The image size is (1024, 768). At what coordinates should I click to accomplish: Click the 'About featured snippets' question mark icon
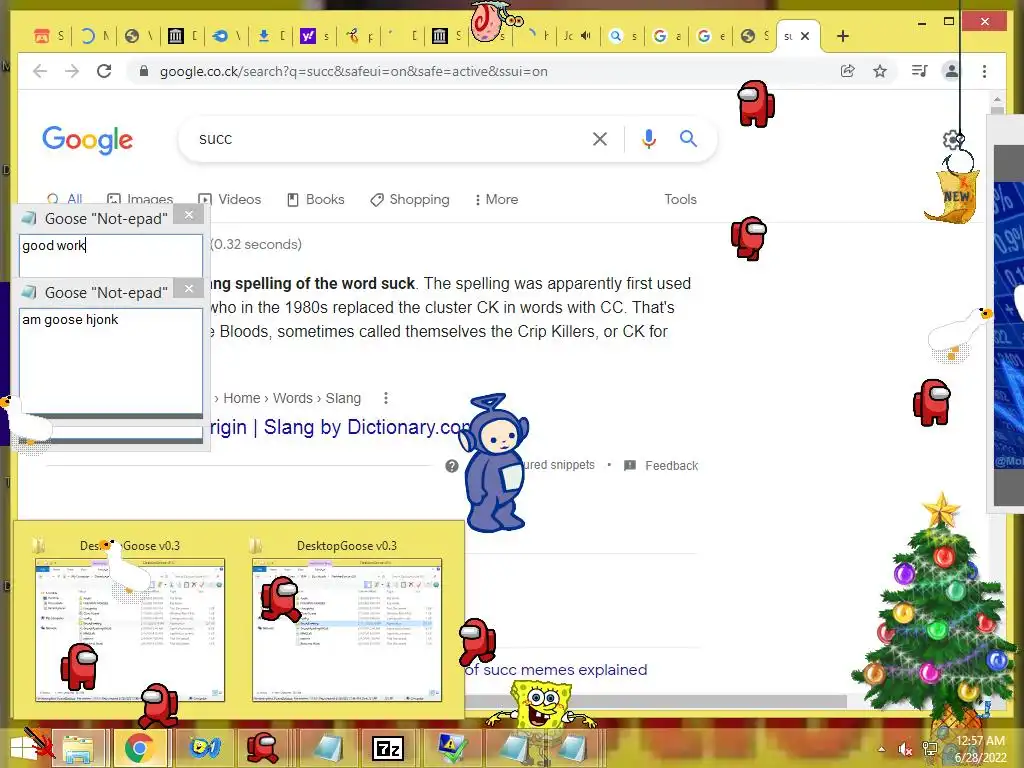(451, 466)
